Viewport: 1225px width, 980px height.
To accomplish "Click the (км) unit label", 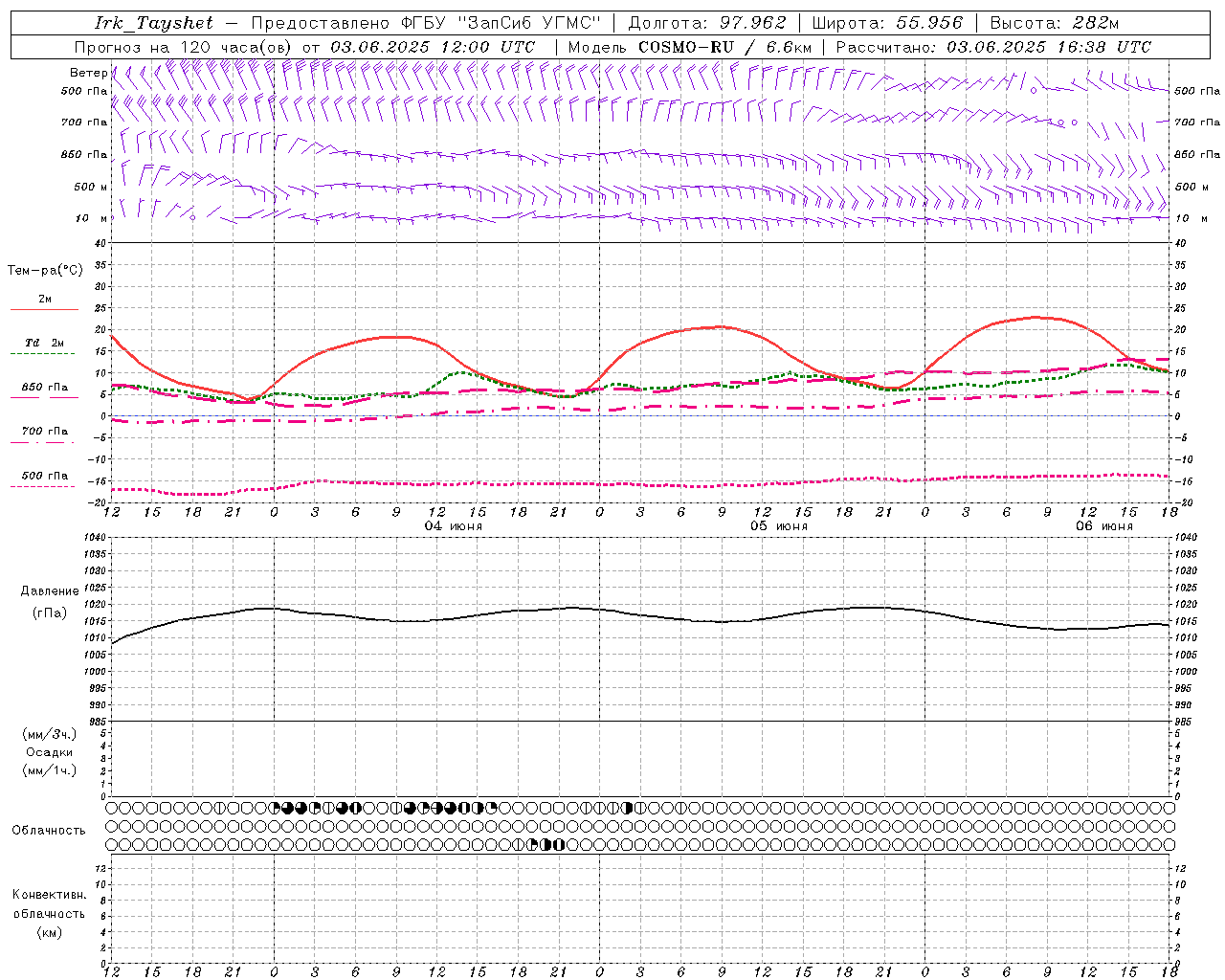I will 50,932.
